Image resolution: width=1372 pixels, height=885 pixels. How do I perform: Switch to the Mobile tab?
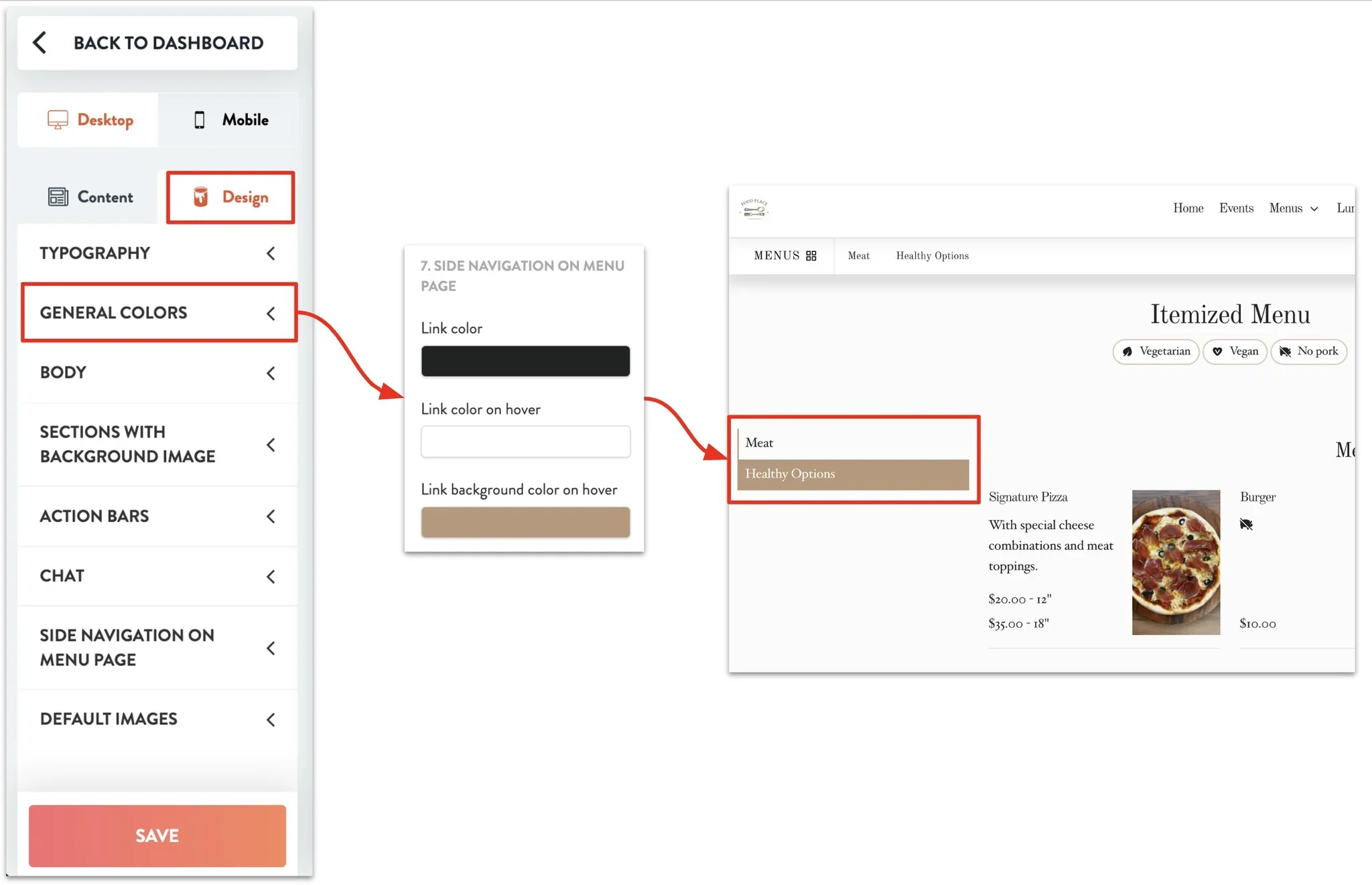point(228,120)
